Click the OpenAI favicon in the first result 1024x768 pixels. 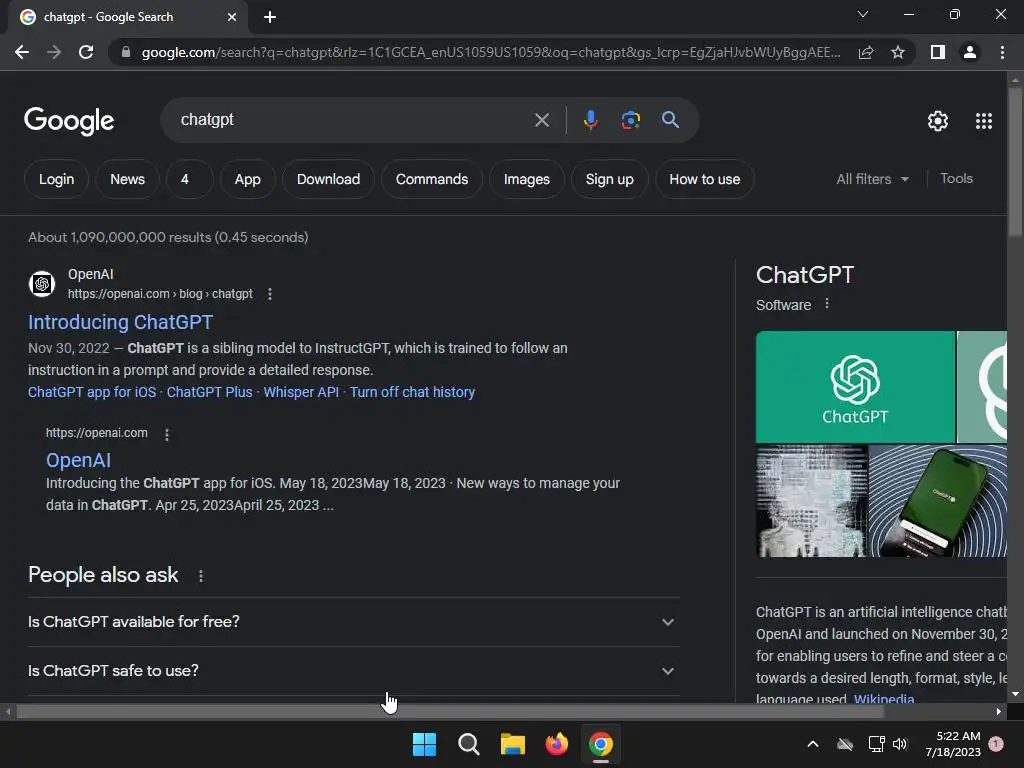point(42,284)
